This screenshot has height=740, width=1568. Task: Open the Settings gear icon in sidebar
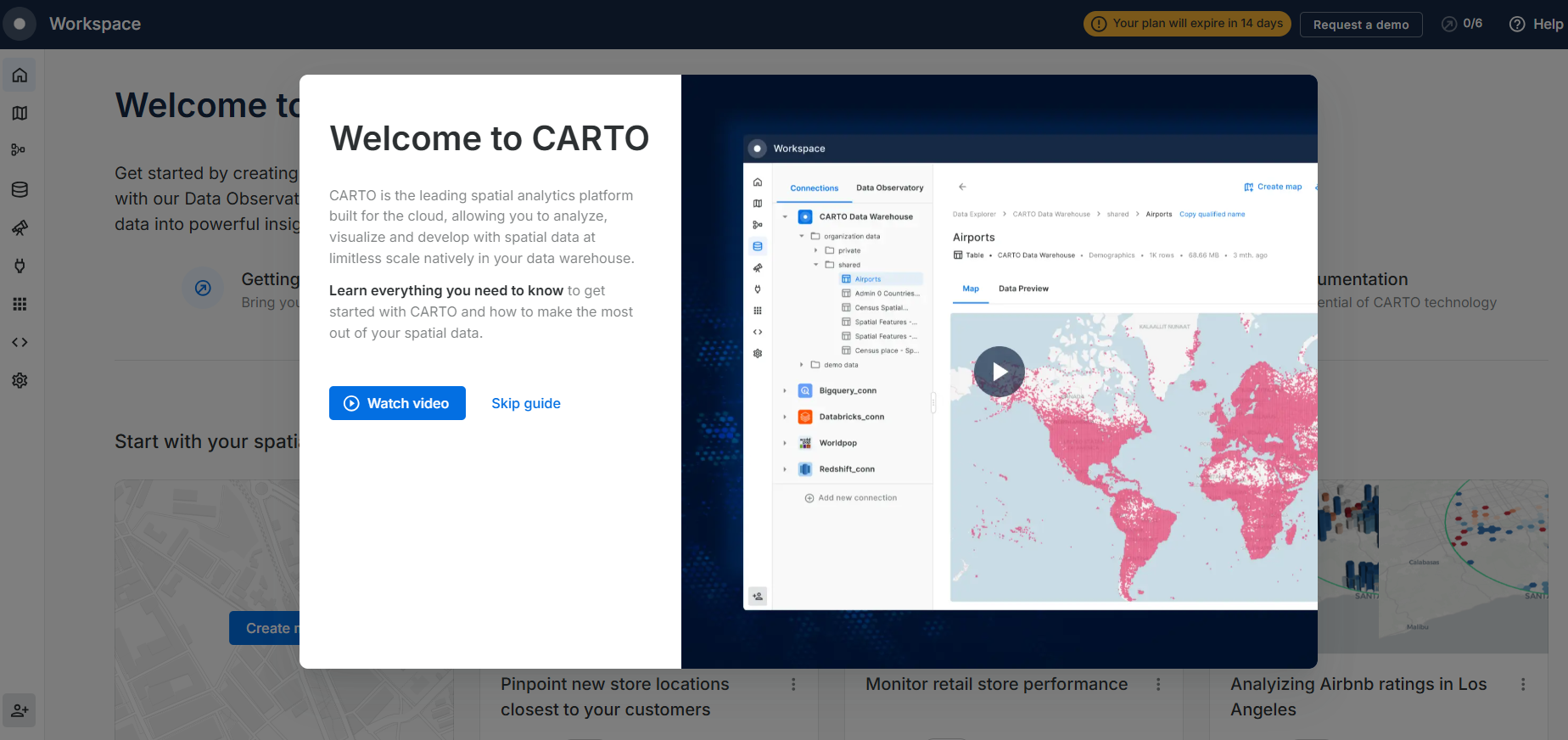click(x=20, y=380)
